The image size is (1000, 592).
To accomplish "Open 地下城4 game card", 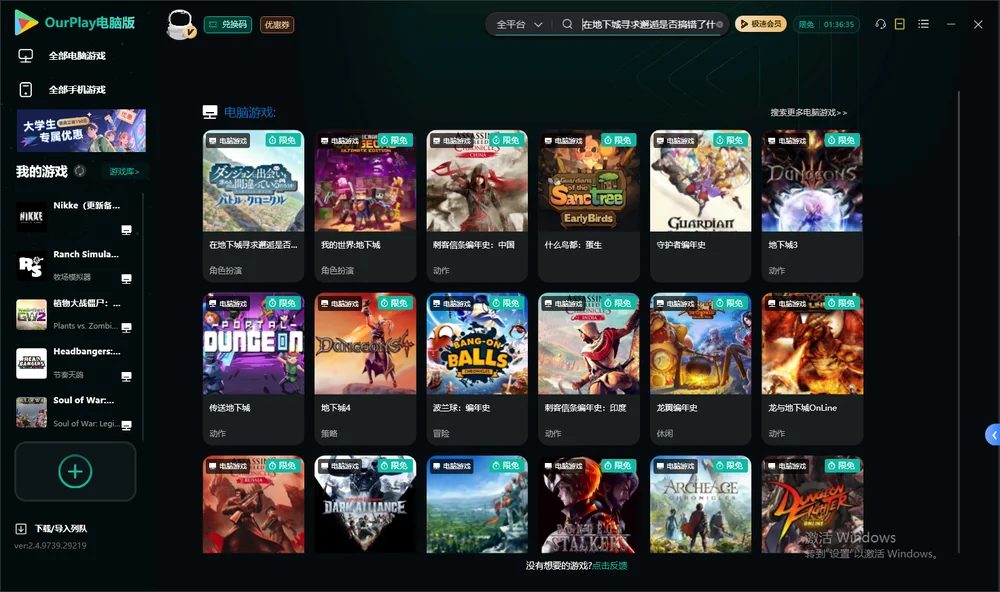I will coord(365,369).
